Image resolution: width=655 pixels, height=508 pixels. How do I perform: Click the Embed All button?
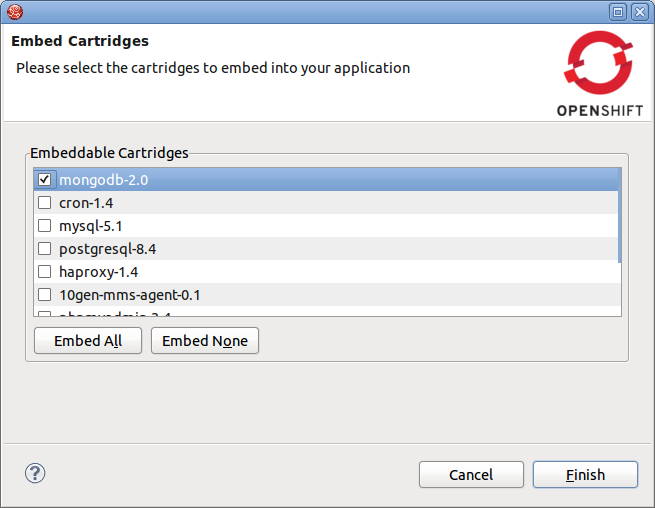click(88, 341)
